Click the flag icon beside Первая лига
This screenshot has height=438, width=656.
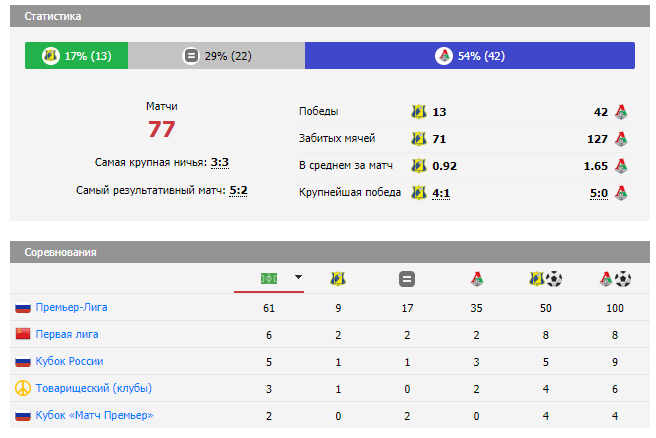coord(22,334)
